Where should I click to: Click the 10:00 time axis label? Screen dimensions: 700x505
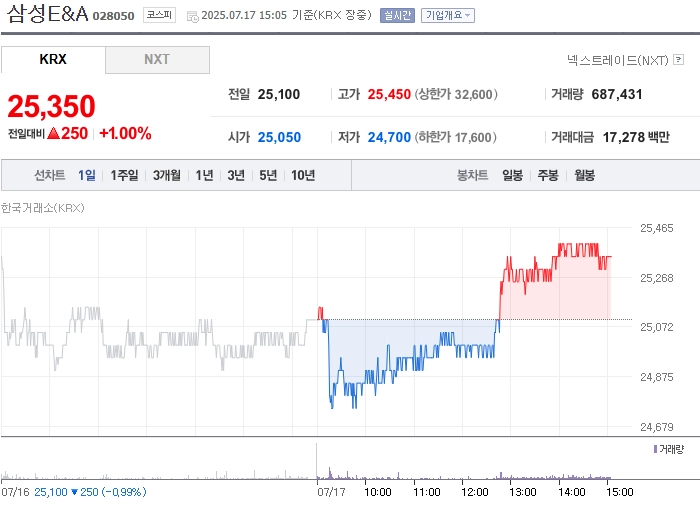point(378,492)
